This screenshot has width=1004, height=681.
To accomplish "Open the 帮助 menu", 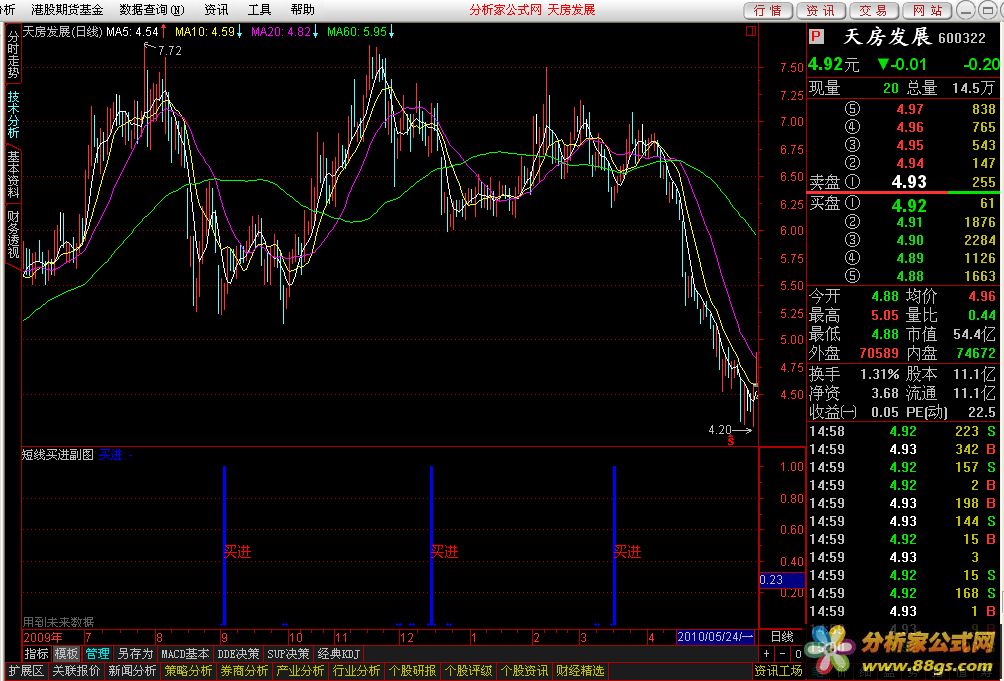I will [302, 10].
